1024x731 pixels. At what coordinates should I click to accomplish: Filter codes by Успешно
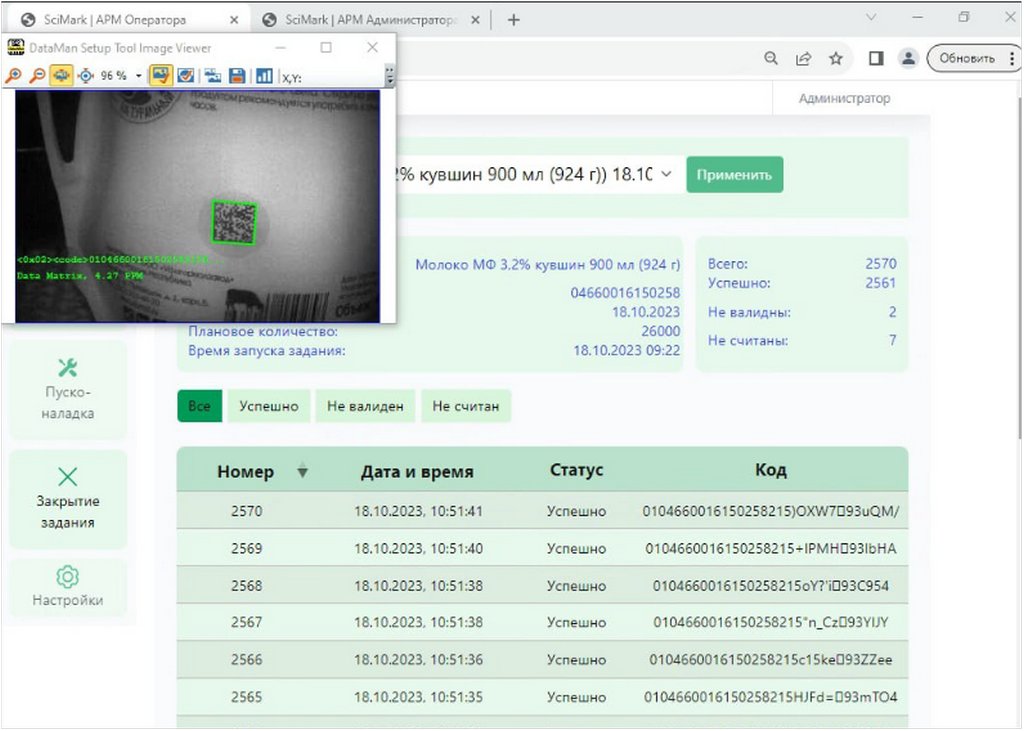pyautogui.click(x=269, y=406)
